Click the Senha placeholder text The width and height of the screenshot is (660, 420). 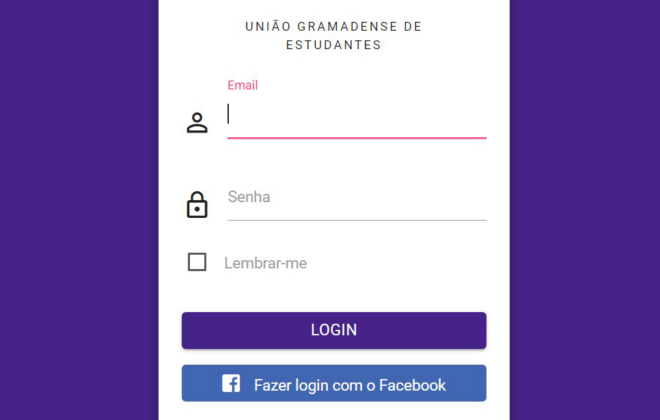pyautogui.click(x=249, y=197)
